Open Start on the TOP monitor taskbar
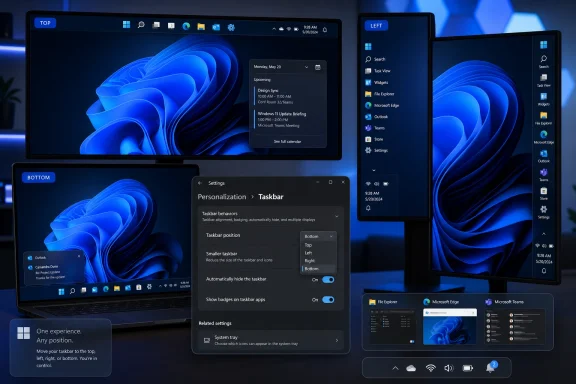The width and height of the screenshot is (576, 384). [x=126, y=25]
